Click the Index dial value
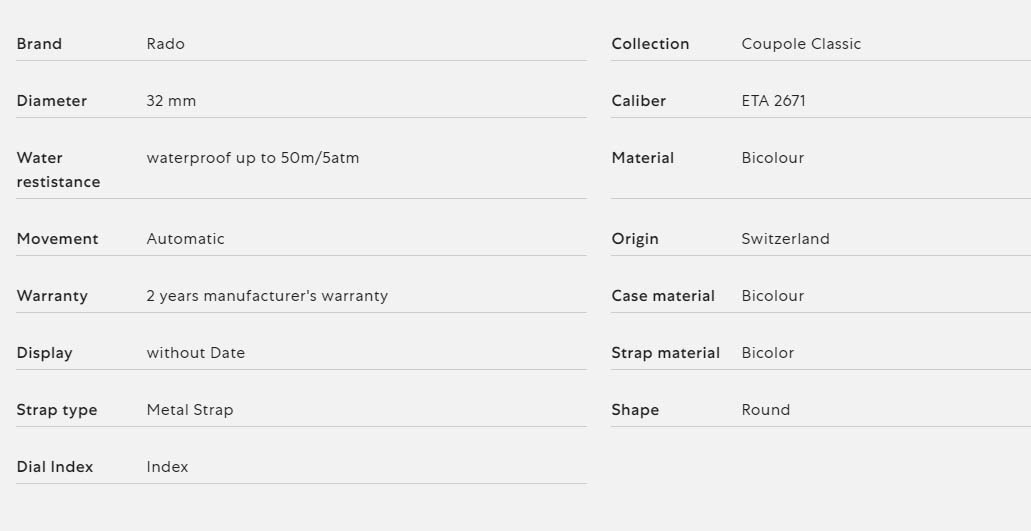The image size is (1031, 531). point(167,468)
